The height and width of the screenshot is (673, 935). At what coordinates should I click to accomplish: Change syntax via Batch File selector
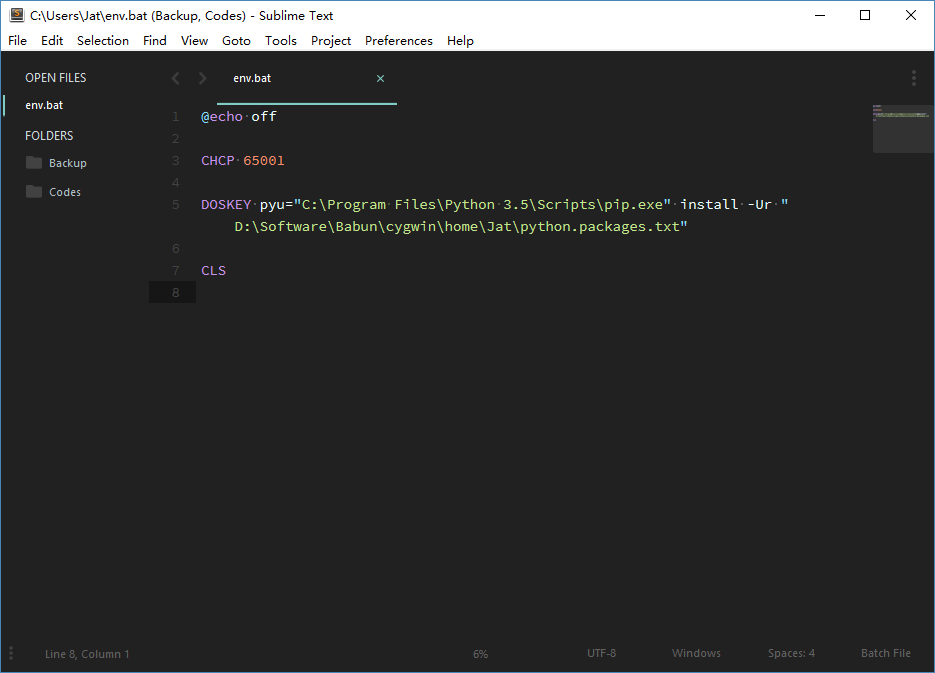(x=885, y=653)
